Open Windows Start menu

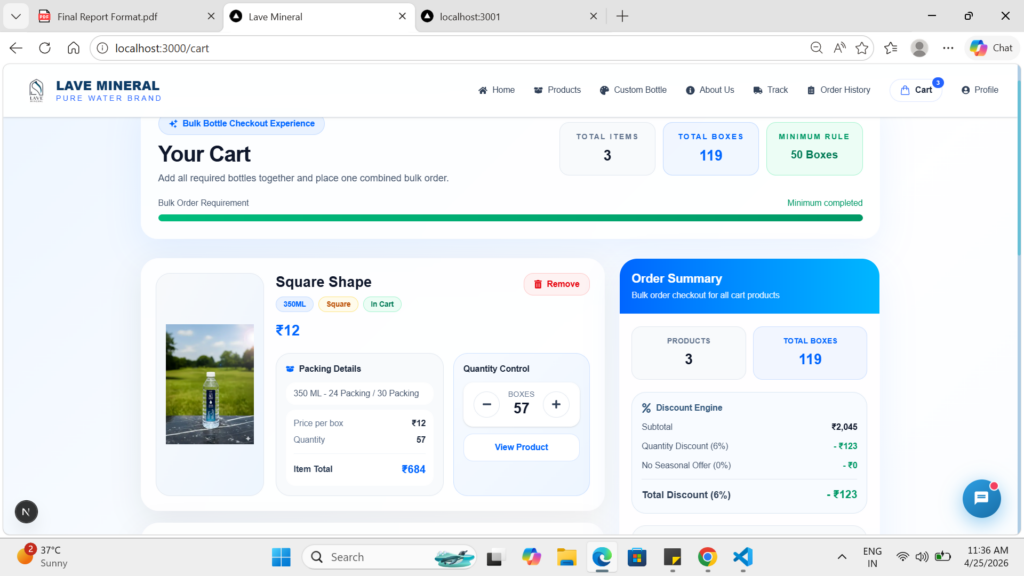[281, 557]
